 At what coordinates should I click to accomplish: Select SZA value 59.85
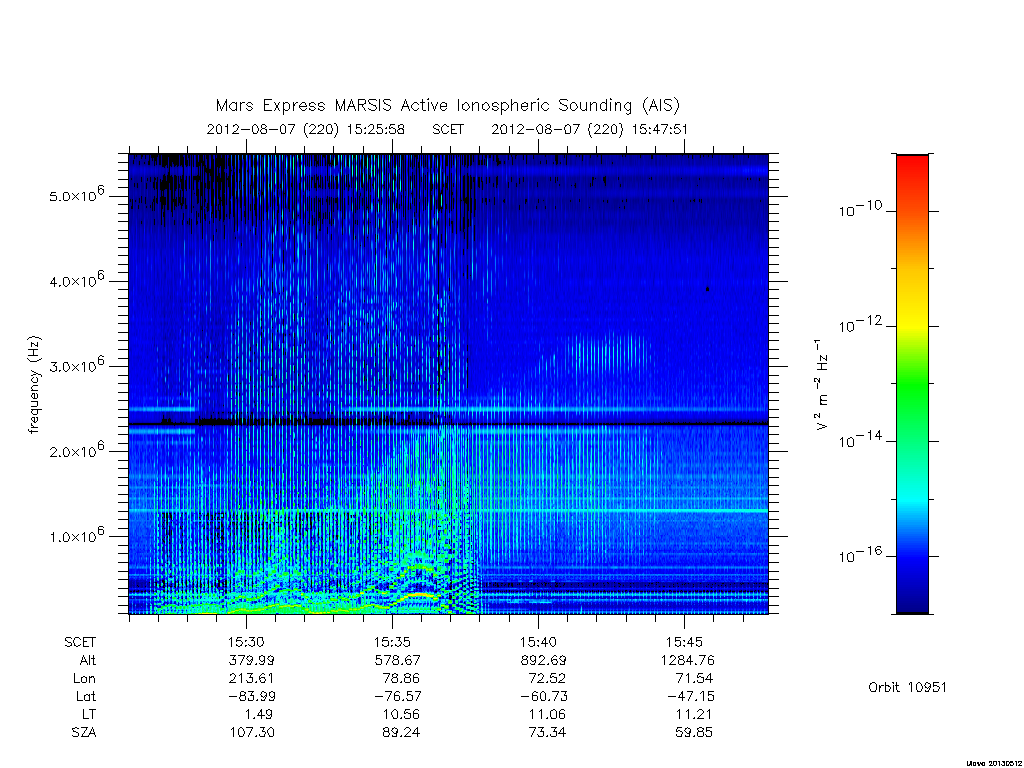[694, 733]
